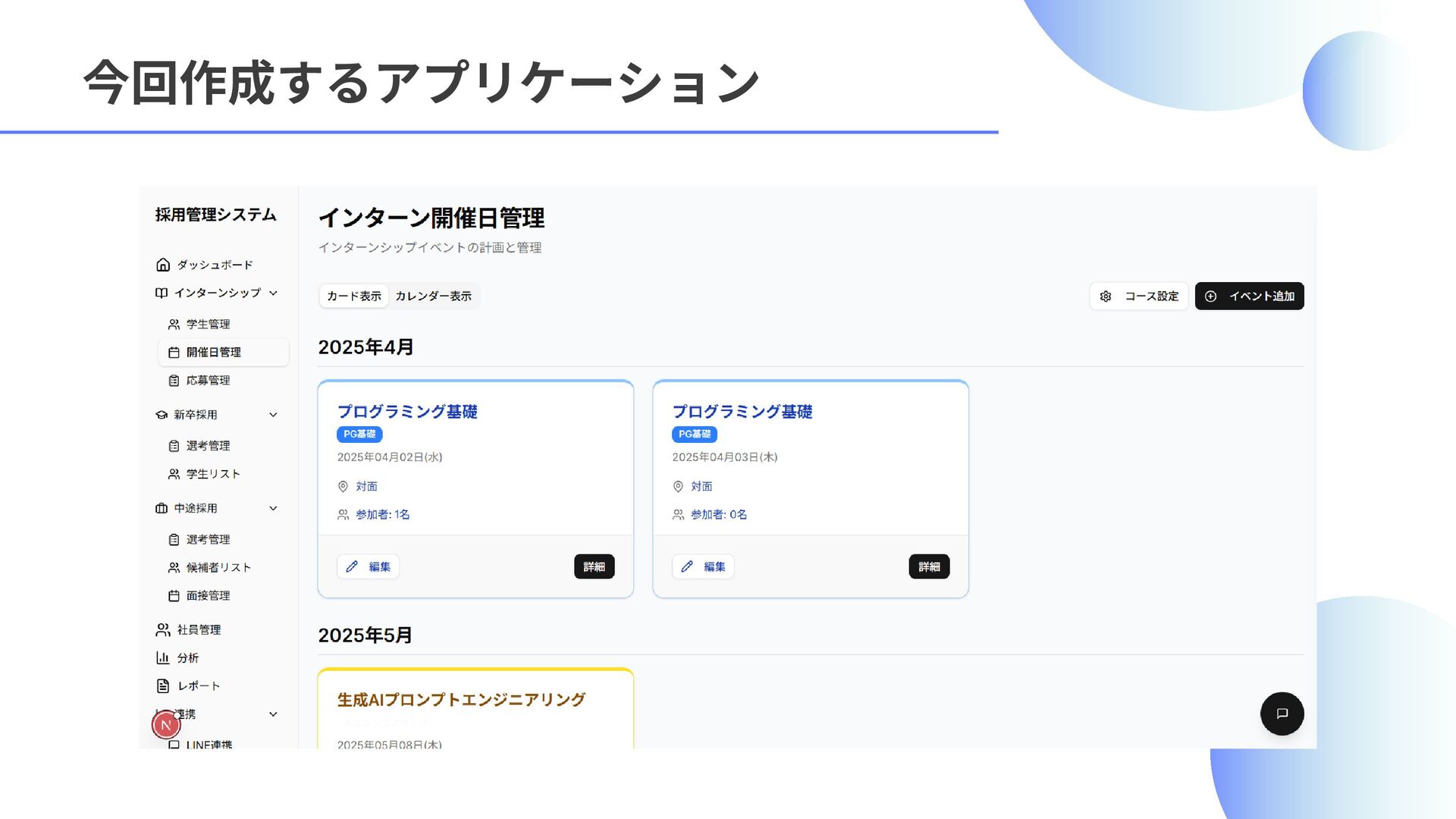Click the 分析 bar chart icon

(162, 657)
